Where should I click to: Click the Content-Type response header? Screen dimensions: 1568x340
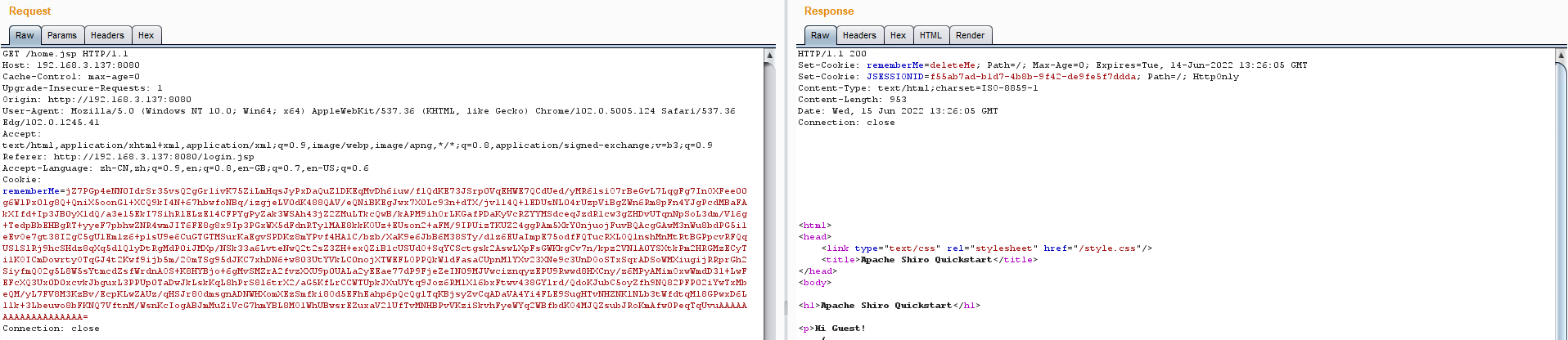[x=918, y=88]
